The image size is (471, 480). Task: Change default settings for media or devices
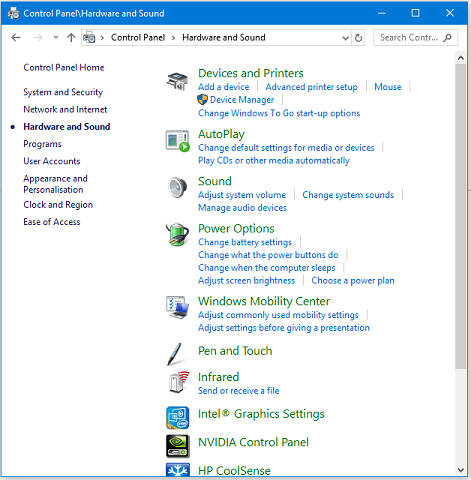click(286, 147)
